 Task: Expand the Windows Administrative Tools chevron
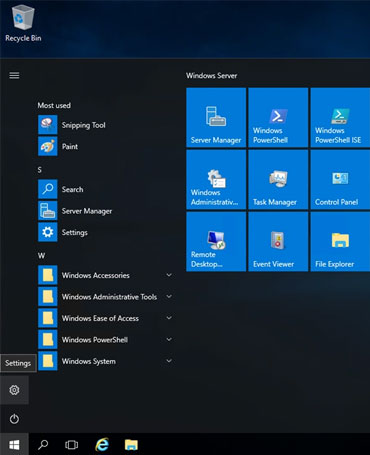pos(169,297)
